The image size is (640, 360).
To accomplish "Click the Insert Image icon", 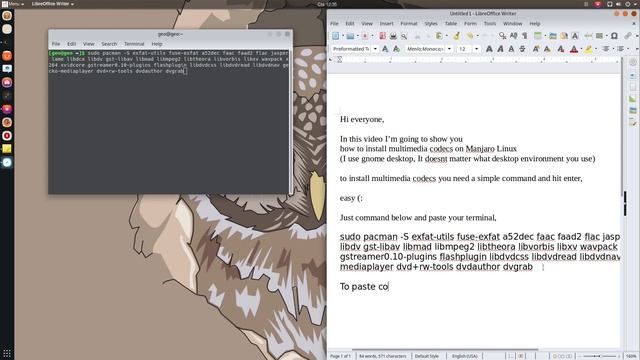I will point(553,36).
